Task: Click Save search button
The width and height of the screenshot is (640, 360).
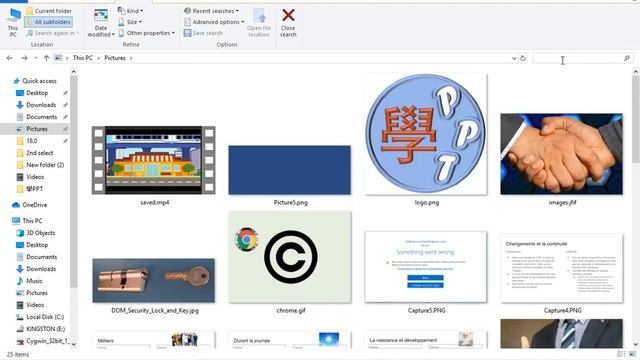Action: [203, 33]
